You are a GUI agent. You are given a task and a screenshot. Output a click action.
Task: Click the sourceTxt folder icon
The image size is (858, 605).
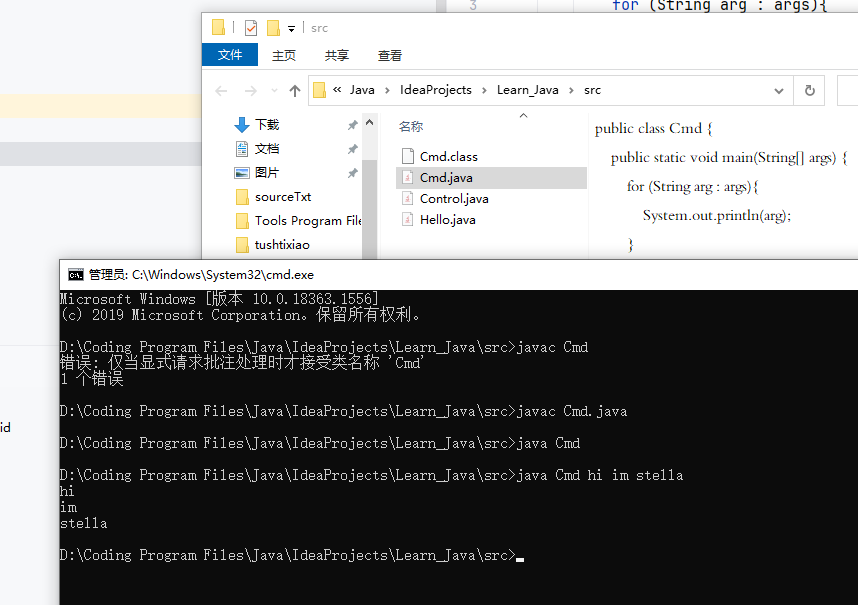(x=242, y=197)
